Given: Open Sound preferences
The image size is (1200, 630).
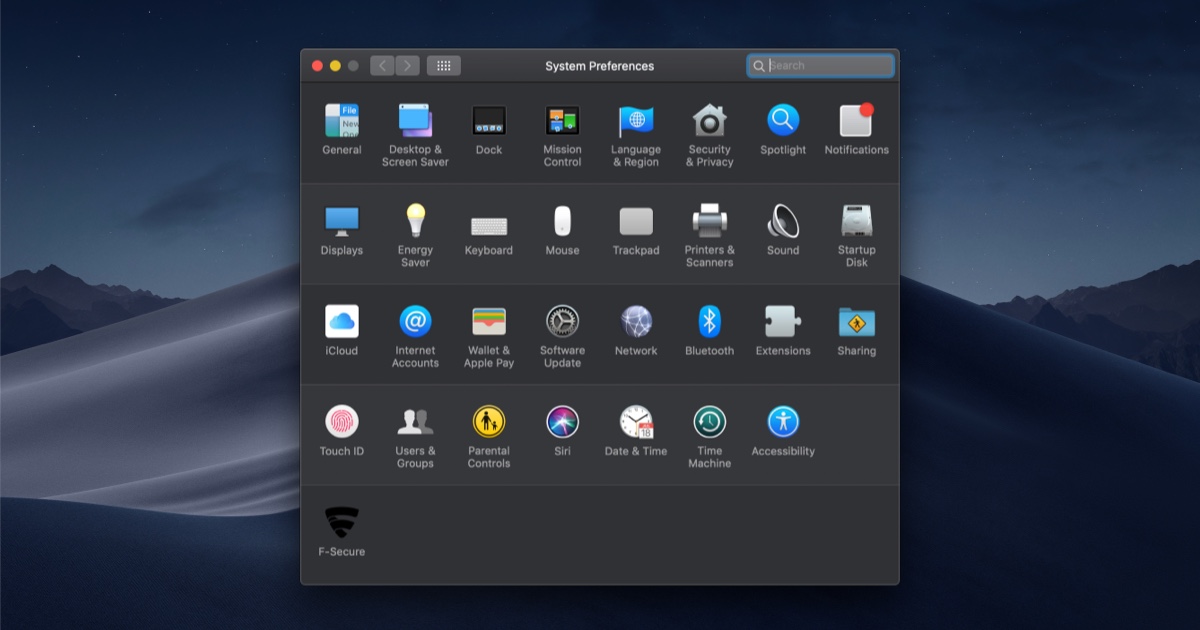Looking at the screenshot, I should coord(783,221).
